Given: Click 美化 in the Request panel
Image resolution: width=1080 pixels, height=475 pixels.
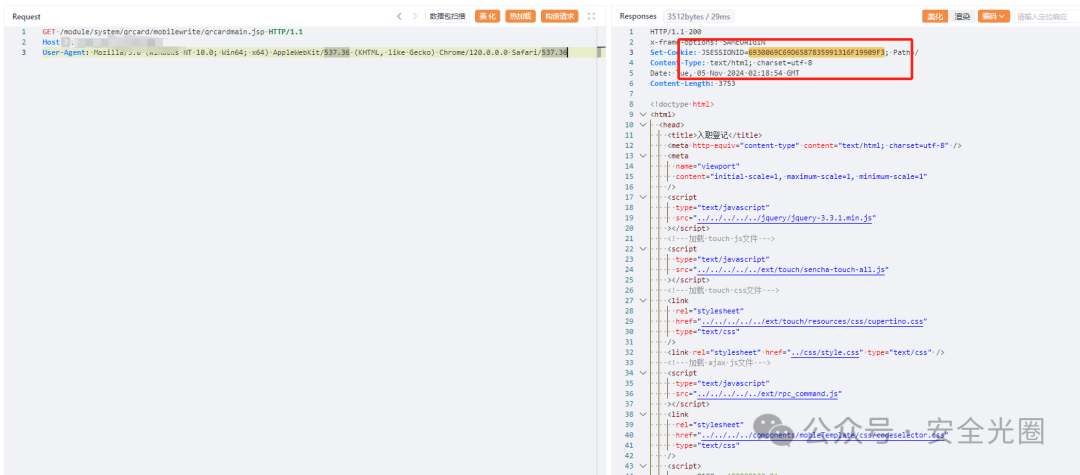Looking at the screenshot, I should click(487, 16).
